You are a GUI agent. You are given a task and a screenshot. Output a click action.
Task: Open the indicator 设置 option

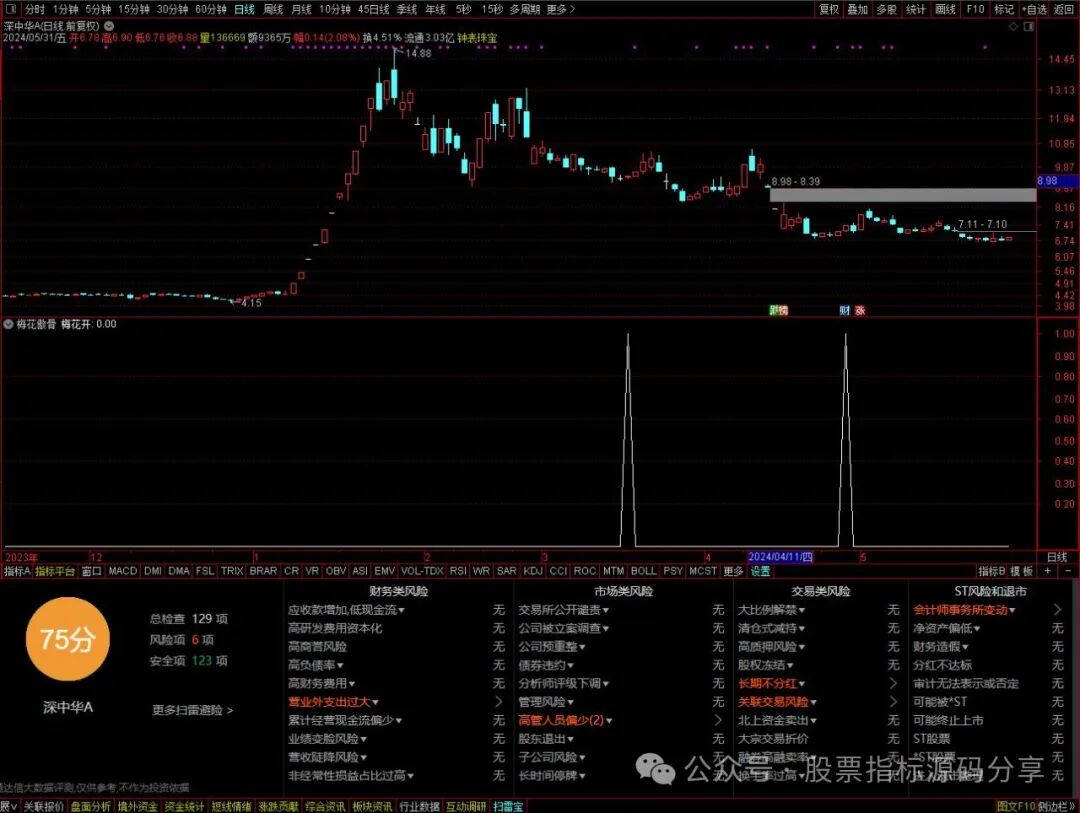(x=760, y=570)
